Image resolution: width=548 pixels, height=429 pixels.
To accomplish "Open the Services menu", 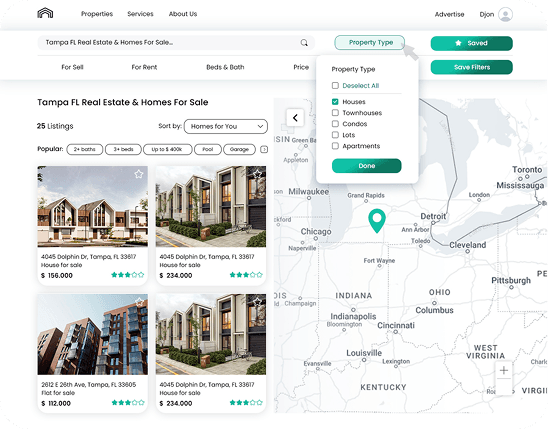I will 140,14.
